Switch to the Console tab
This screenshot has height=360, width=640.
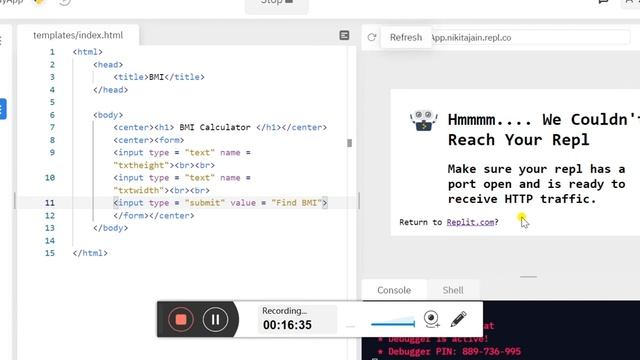coord(394,290)
